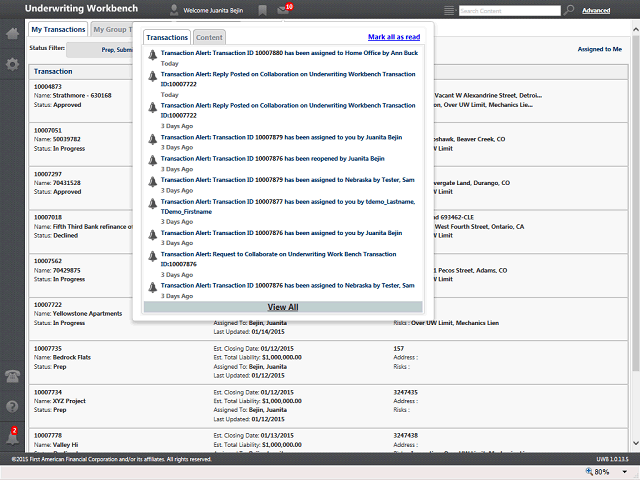Click the bell icon beside the 10007880 alert
This screenshot has width=640, height=480.
[x=153, y=55]
